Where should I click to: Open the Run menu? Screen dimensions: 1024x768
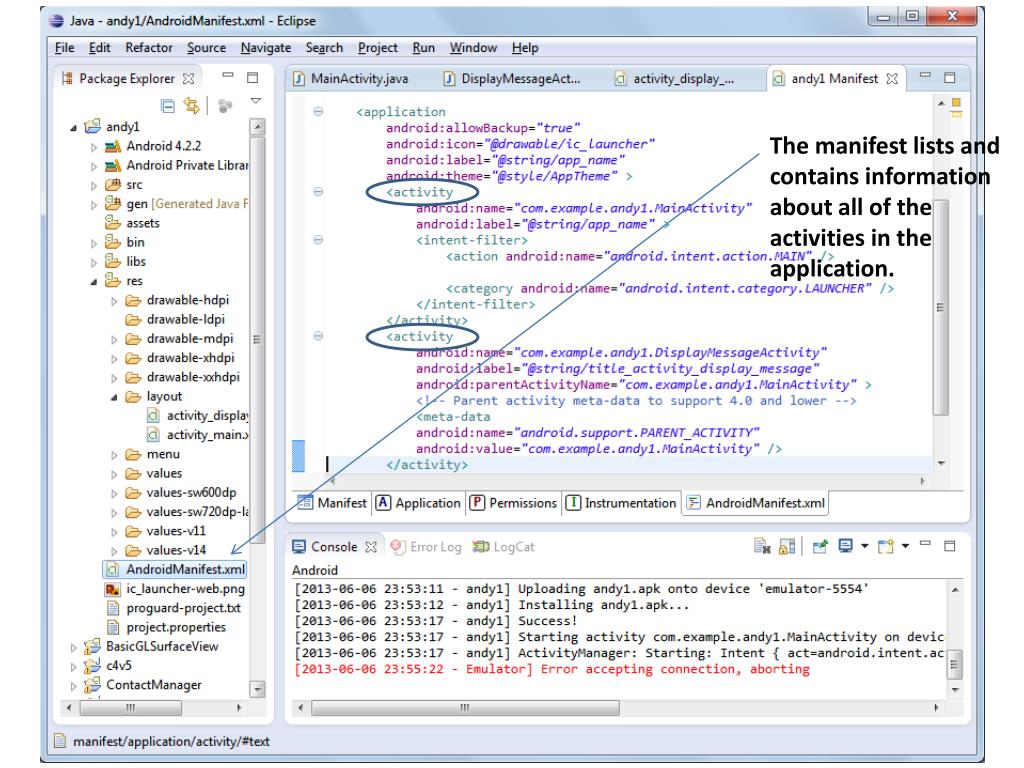tap(424, 48)
